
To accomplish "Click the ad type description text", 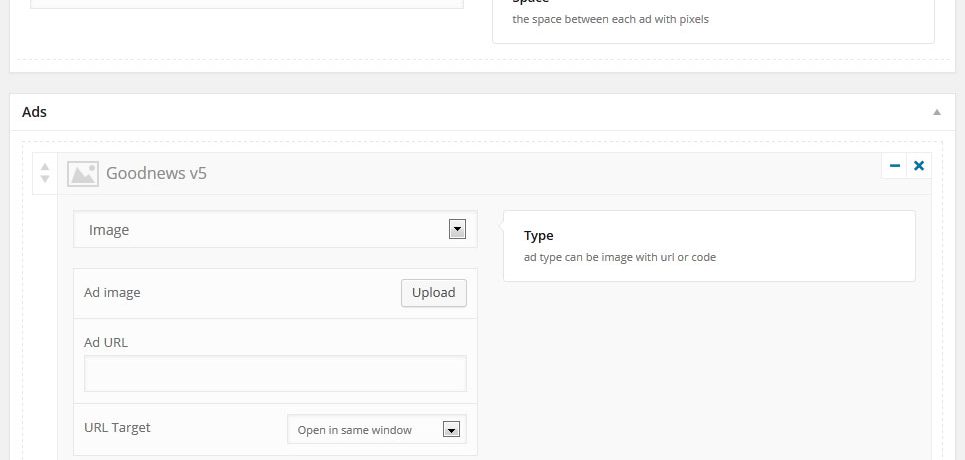I will click(620, 257).
